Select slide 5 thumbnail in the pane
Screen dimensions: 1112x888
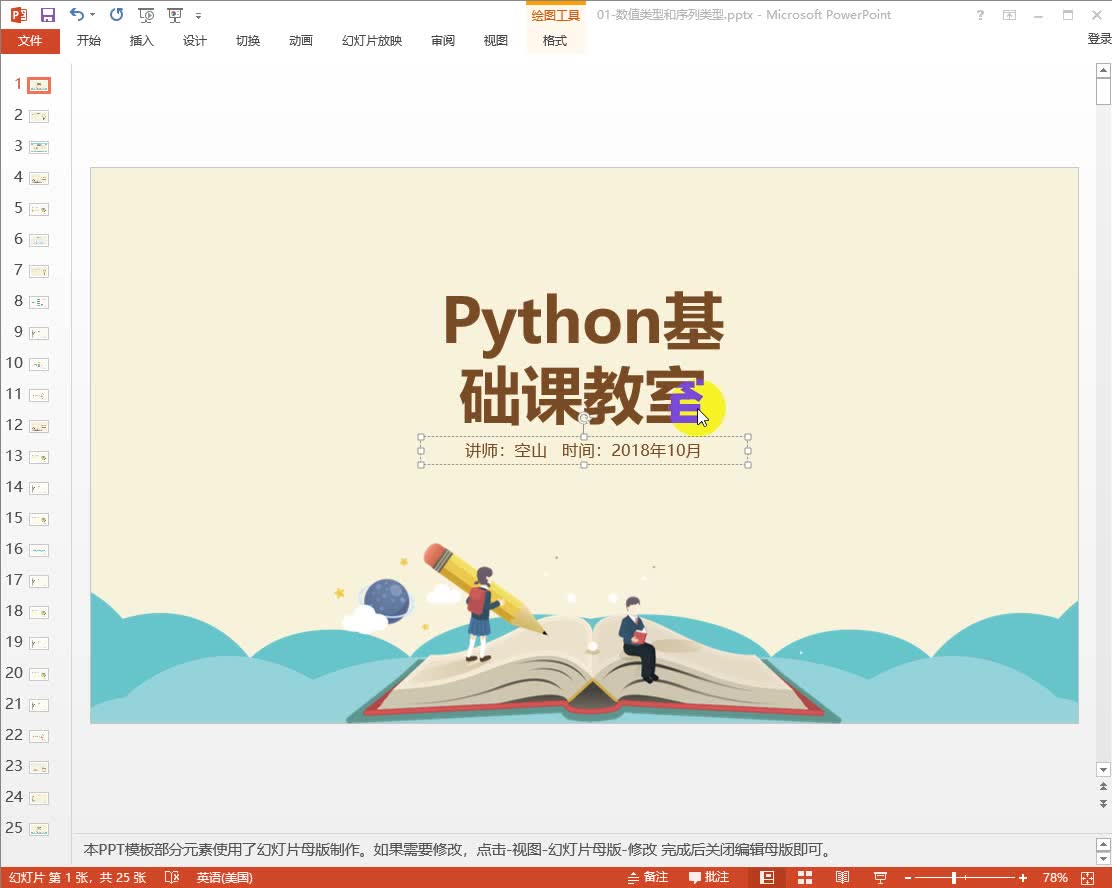[x=38, y=208]
